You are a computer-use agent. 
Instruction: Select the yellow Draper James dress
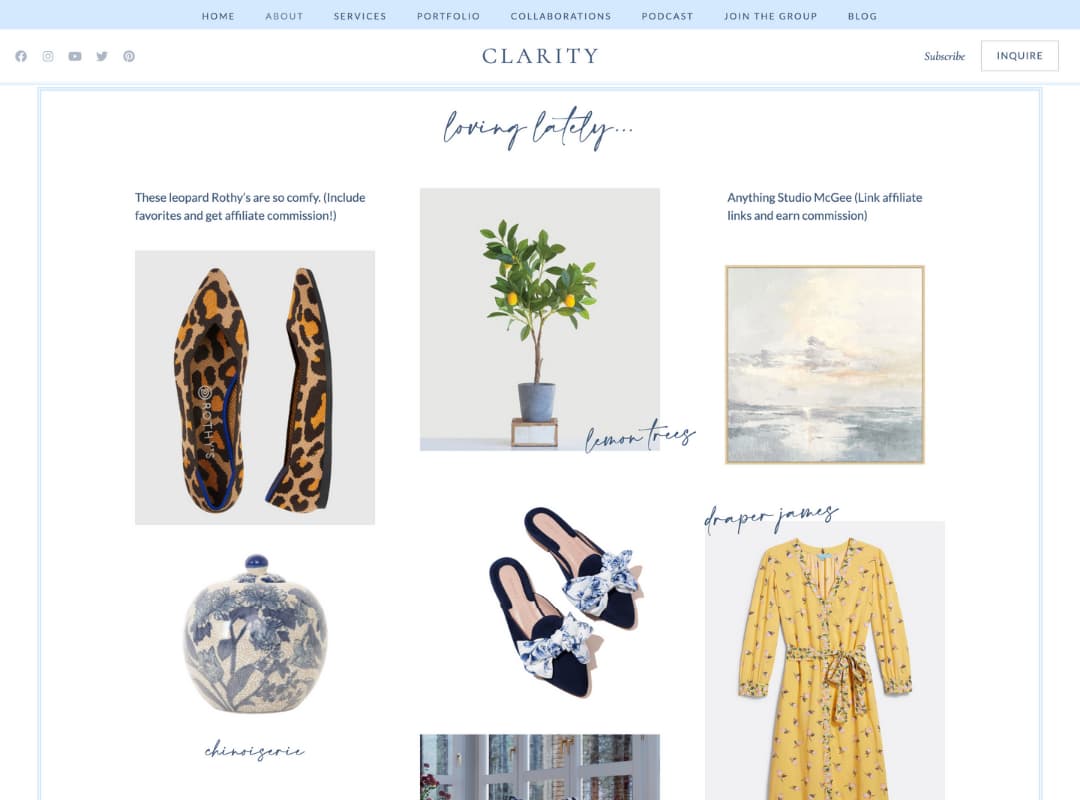[825, 660]
